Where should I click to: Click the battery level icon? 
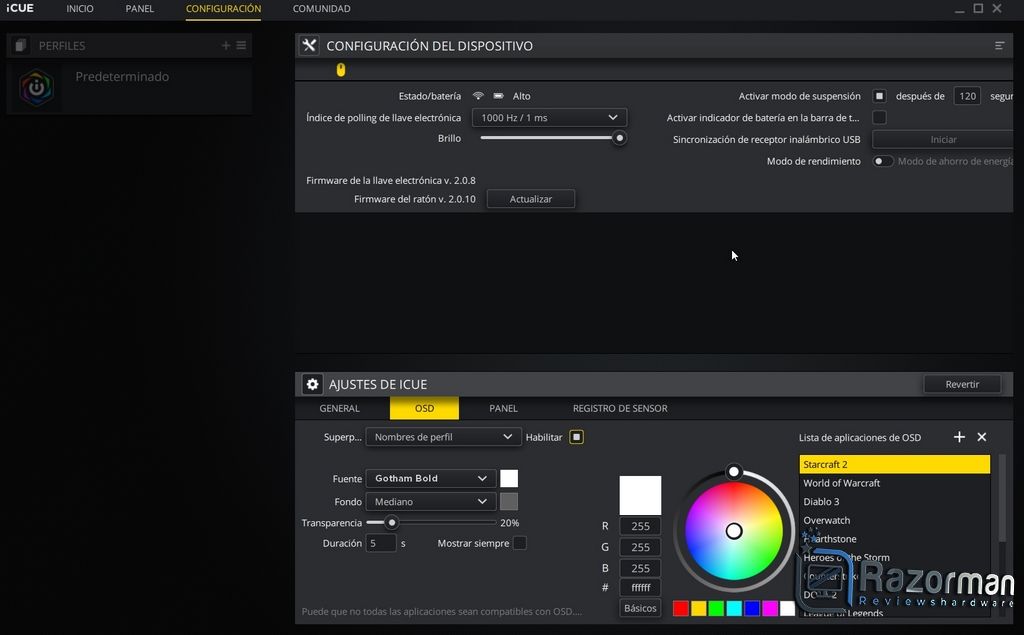[498, 96]
